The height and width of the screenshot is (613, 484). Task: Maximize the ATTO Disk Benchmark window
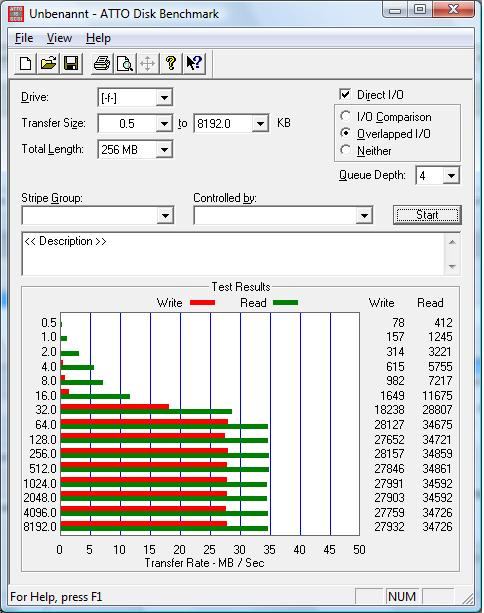(420, 9)
